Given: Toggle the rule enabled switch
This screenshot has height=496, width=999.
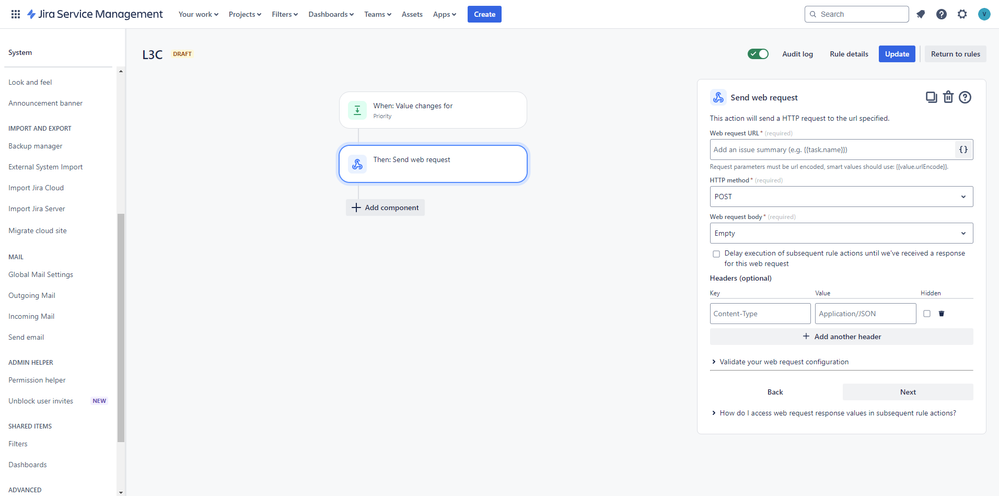Looking at the screenshot, I should click(x=758, y=54).
